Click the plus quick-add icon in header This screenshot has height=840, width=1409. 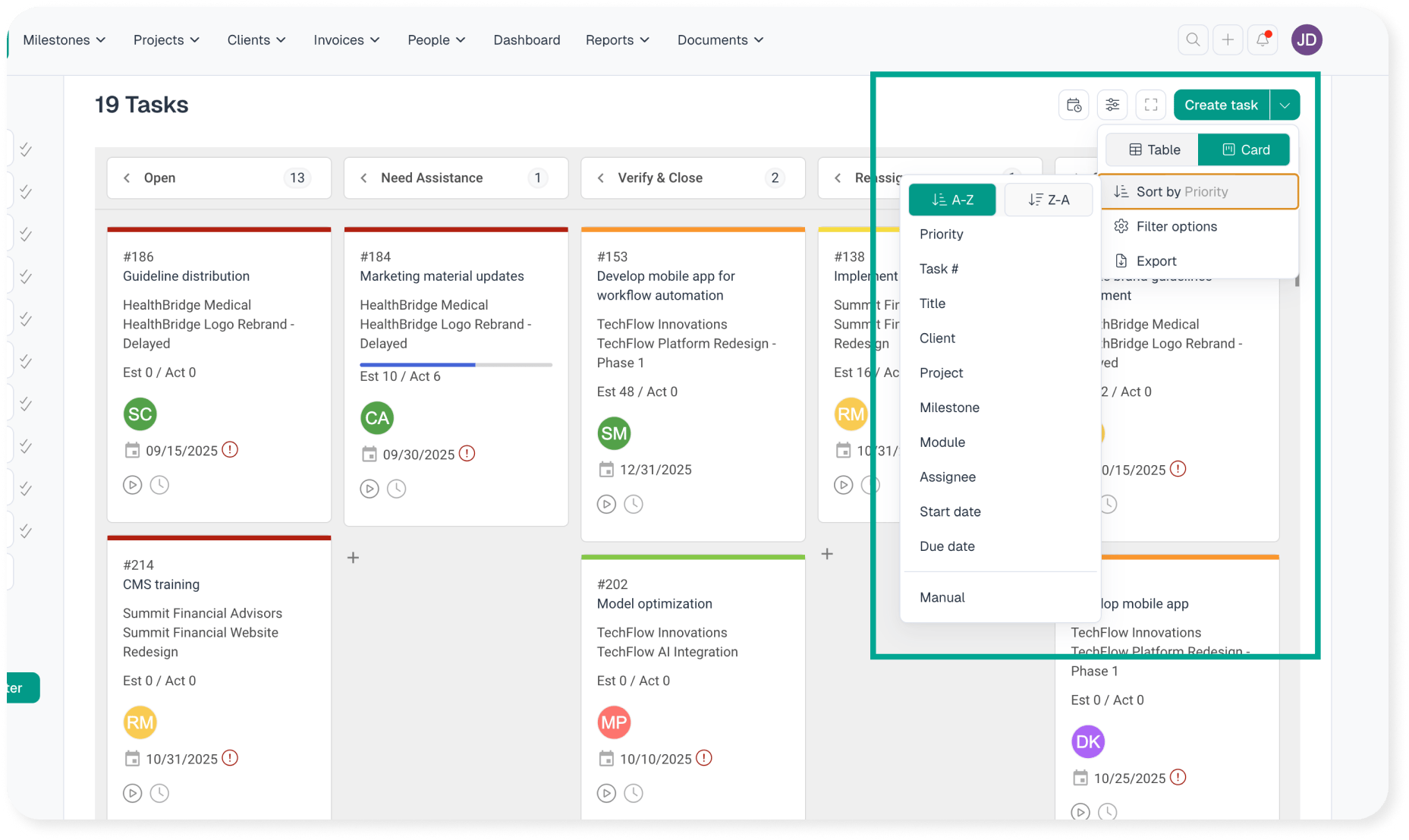1228,40
